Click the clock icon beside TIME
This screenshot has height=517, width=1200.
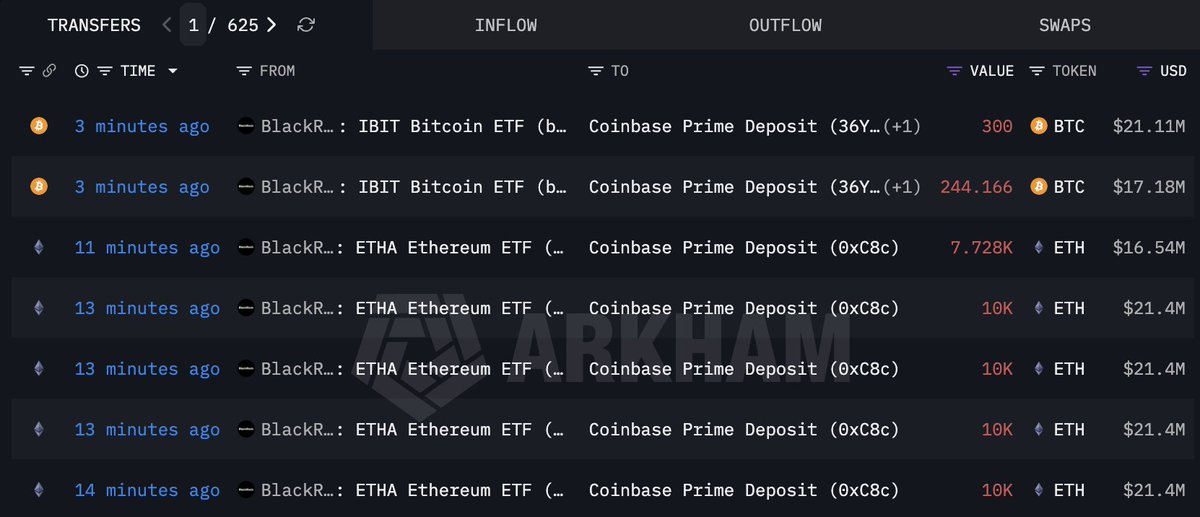click(x=81, y=71)
